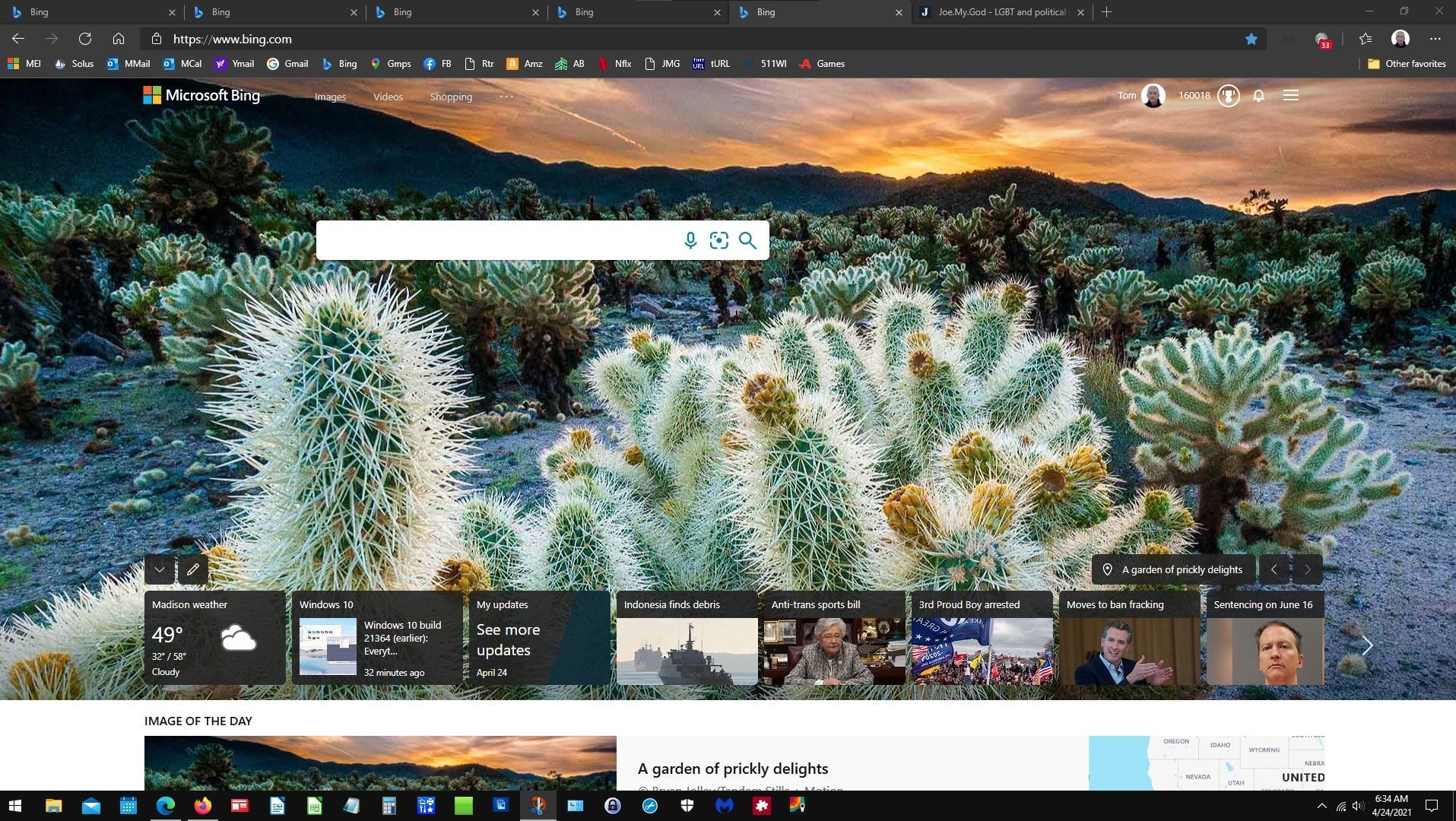Bookmark the page with the star icon
Image resolution: width=1456 pixels, height=821 pixels.
click(1250, 39)
